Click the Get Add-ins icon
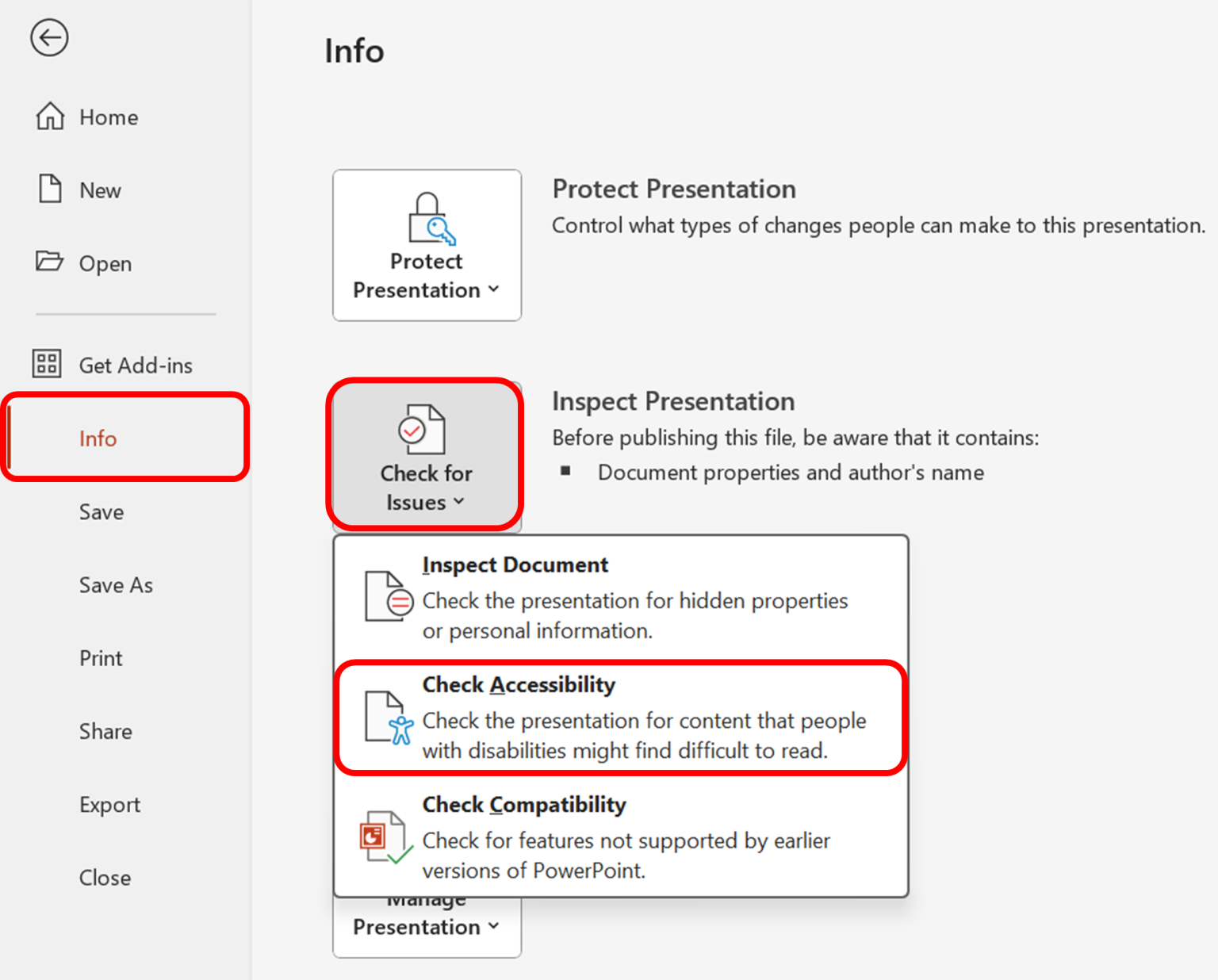This screenshot has width=1218, height=980. coord(45,364)
